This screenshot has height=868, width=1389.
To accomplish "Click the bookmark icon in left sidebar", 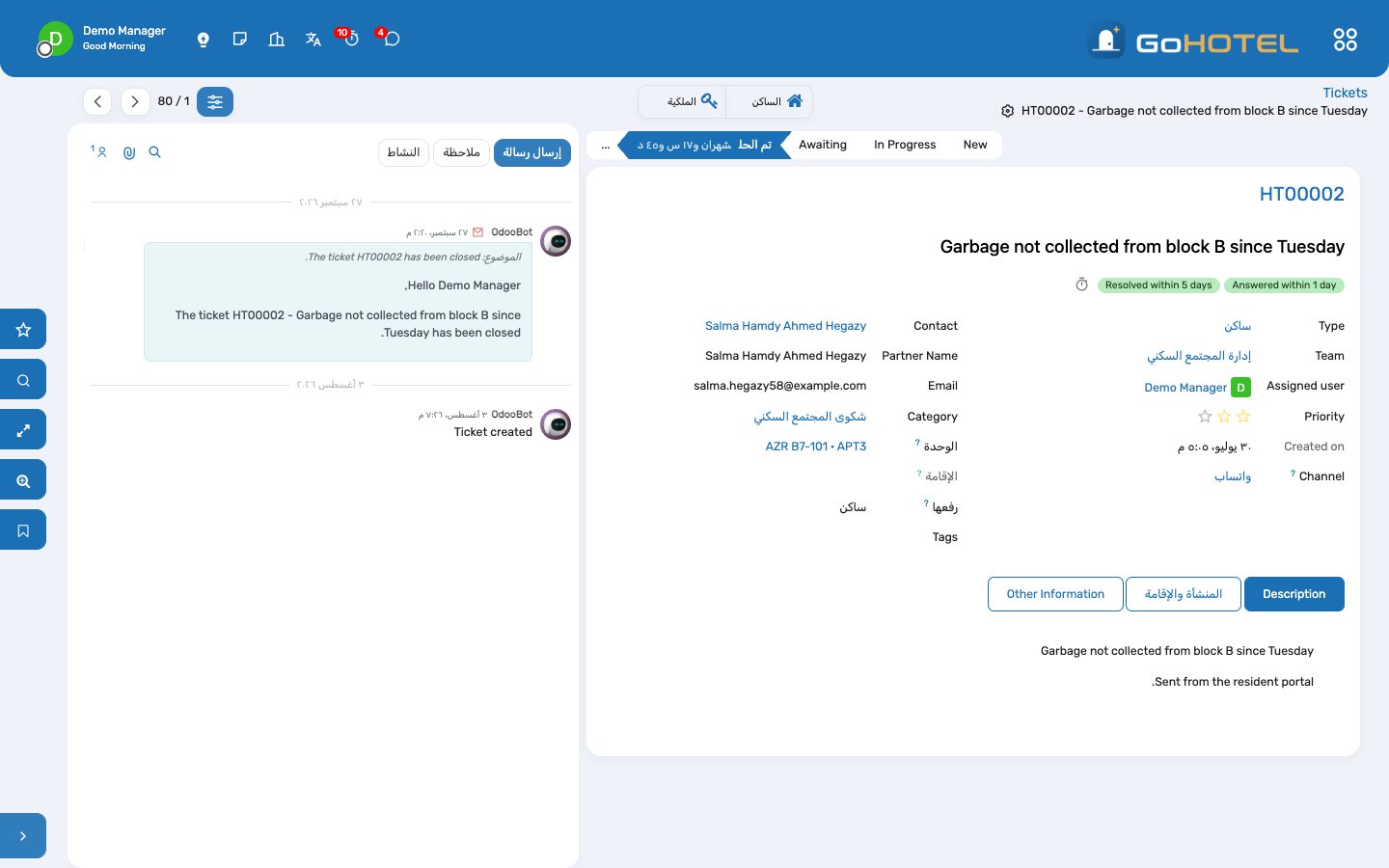I will coord(23,530).
